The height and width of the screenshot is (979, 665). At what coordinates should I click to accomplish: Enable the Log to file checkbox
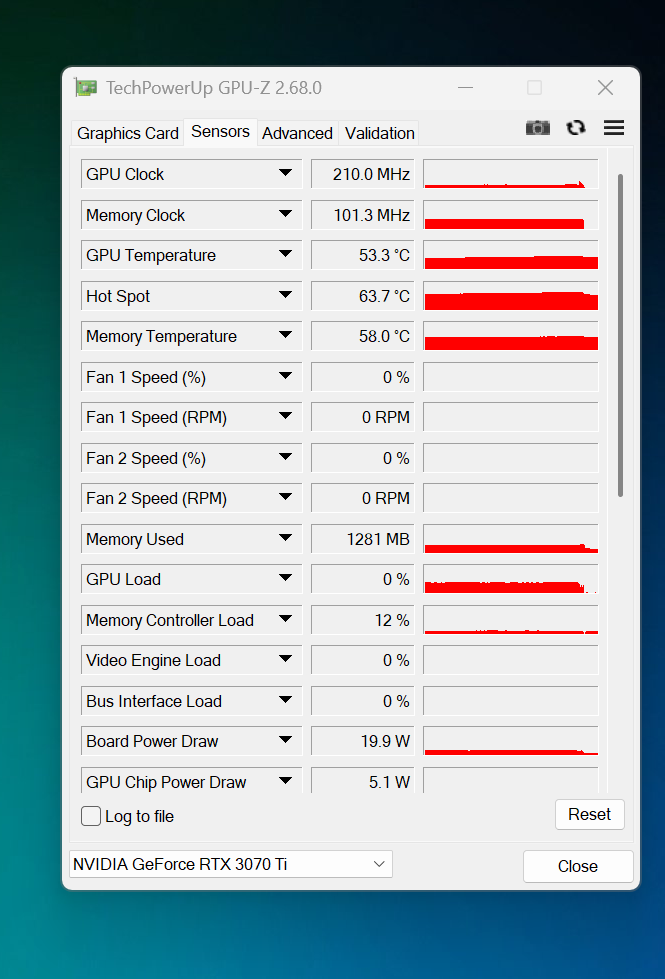[x=91, y=816]
